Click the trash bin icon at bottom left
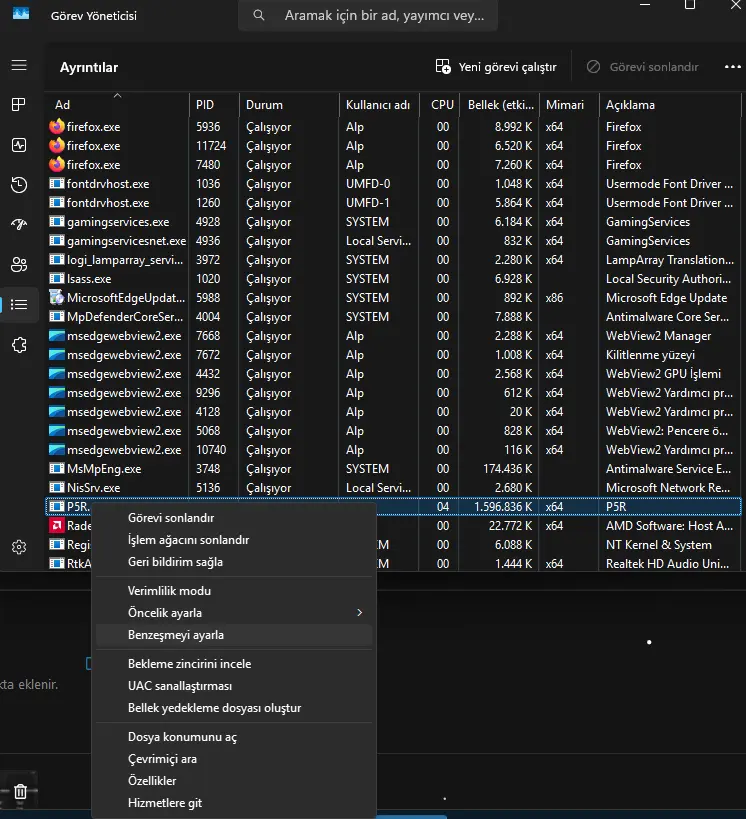 click(20, 792)
